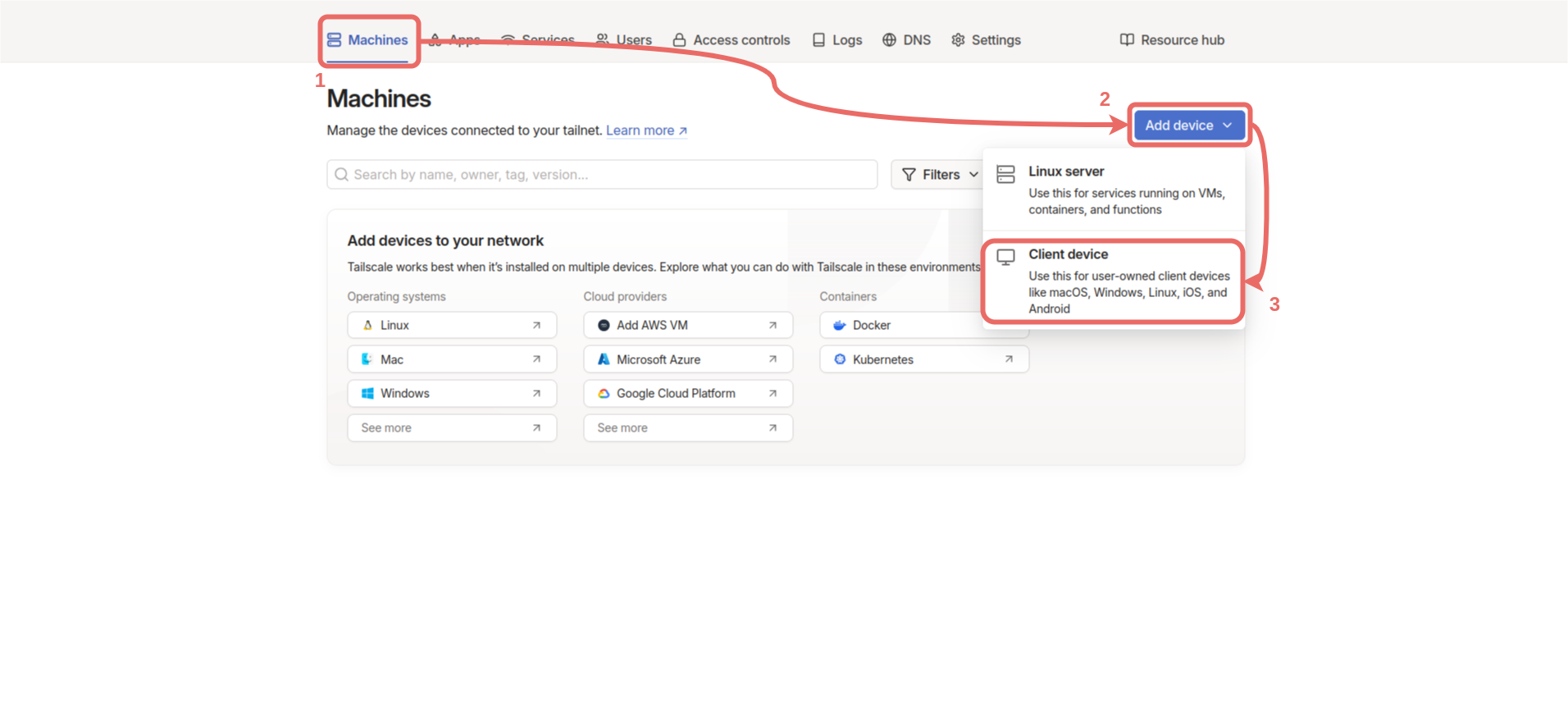Go to the Logs tab
Image resolution: width=1568 pixels, height=727 pixels.
coord(837,40)
